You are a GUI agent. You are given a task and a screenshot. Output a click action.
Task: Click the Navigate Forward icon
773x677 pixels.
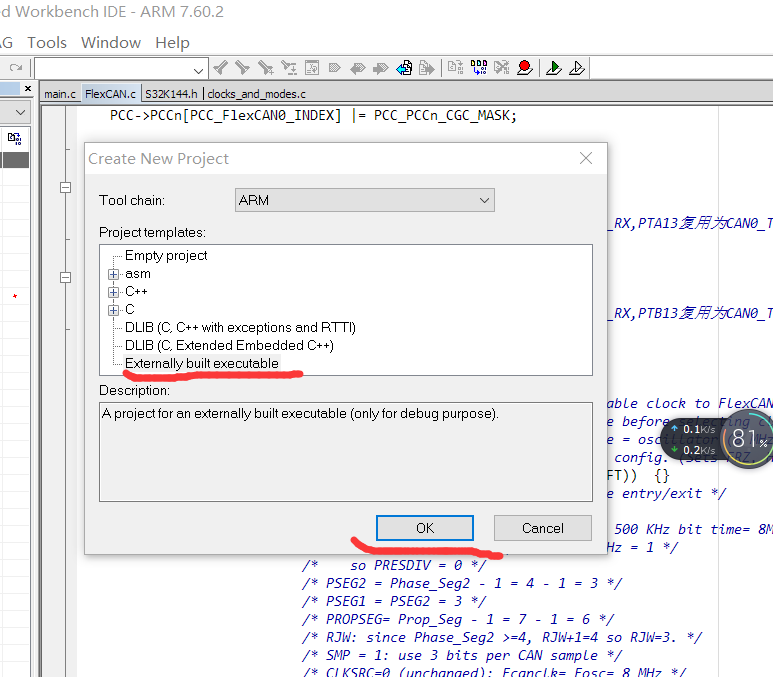[426, 68]
